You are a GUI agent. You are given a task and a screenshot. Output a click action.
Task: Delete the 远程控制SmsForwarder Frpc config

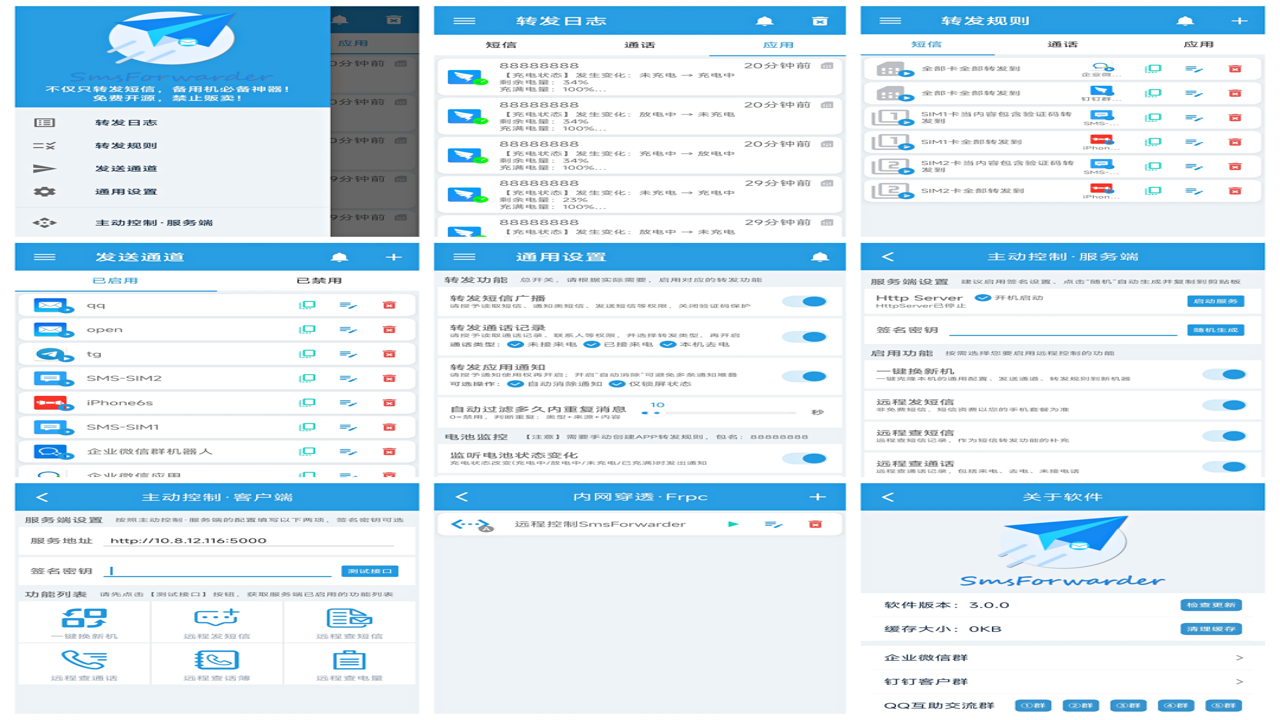click(815, 524)
